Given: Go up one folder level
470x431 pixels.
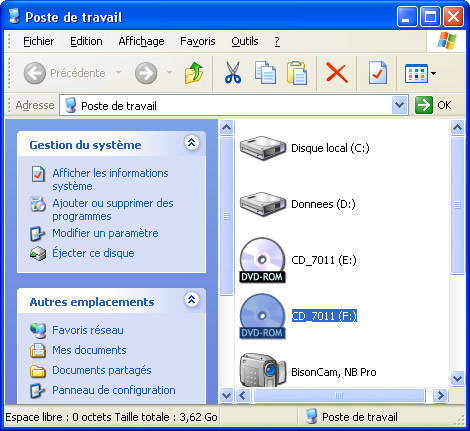Looking at the screenshot, I should (x=194, y=73).
